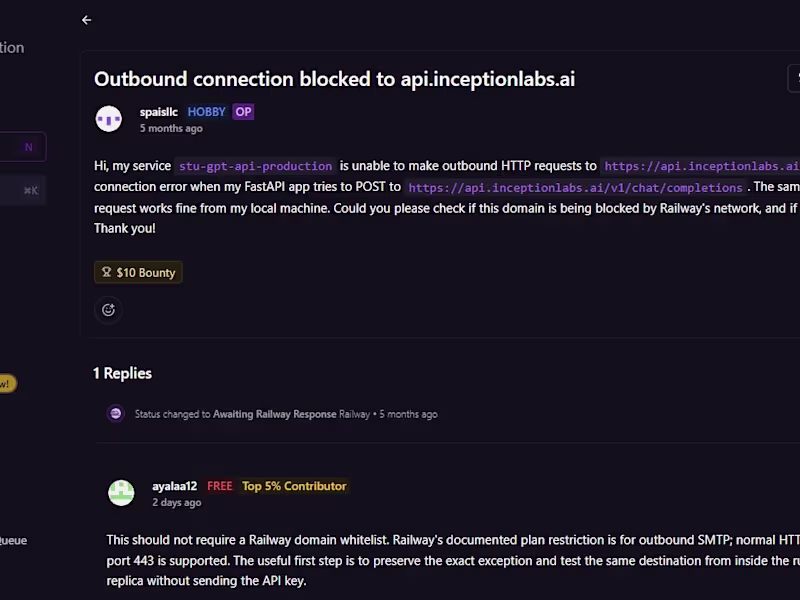Click the search field with ⌘K shortcut
Screen dimensions: 800x600
(23, 190)
